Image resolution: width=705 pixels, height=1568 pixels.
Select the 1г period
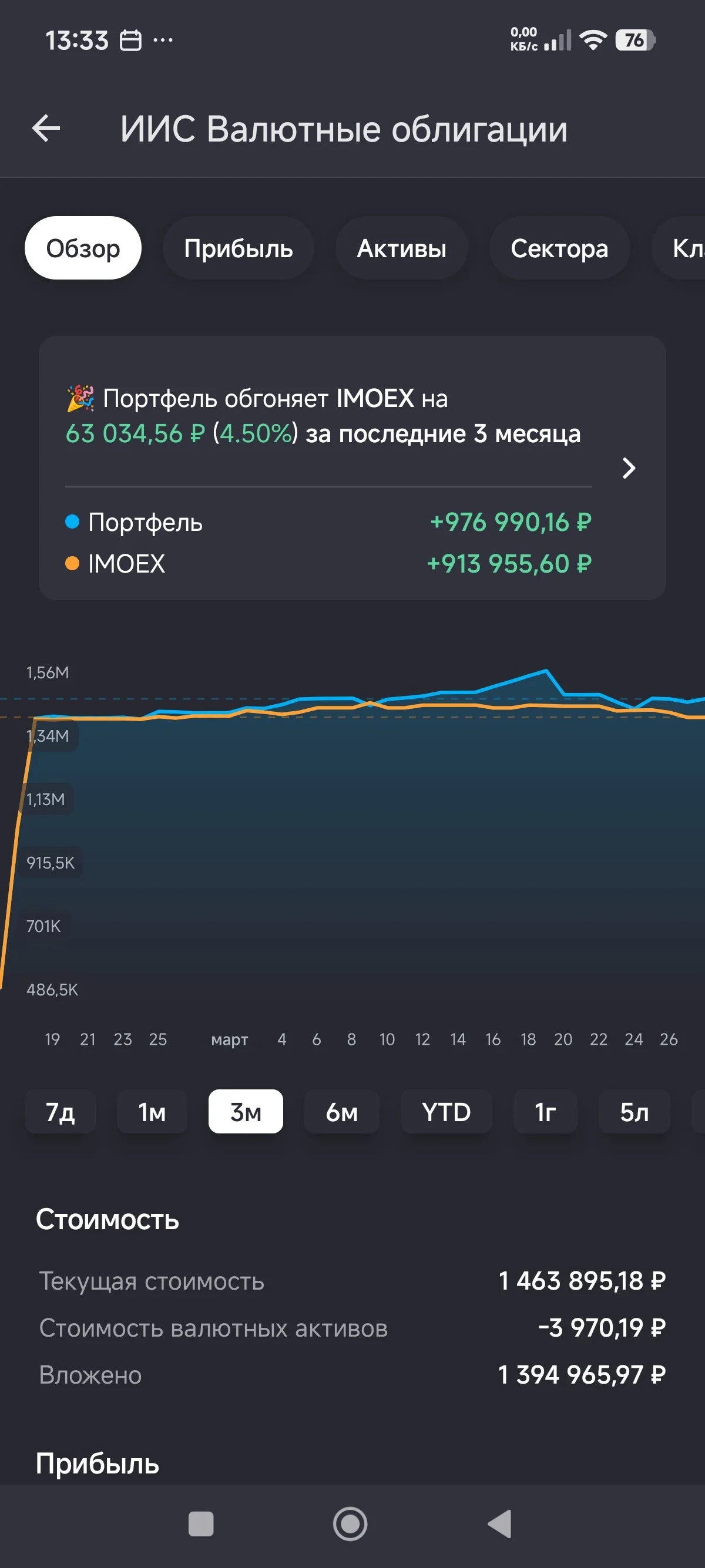[x=545, y=1112]
